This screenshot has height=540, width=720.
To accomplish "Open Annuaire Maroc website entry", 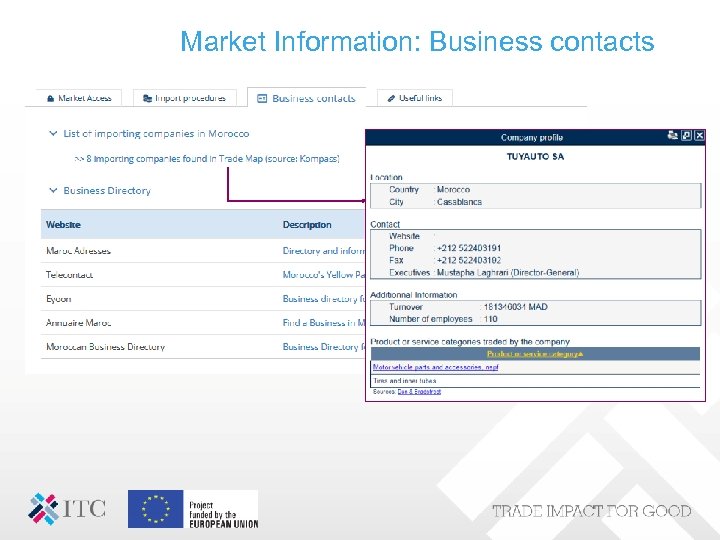I will pos(78,323).
